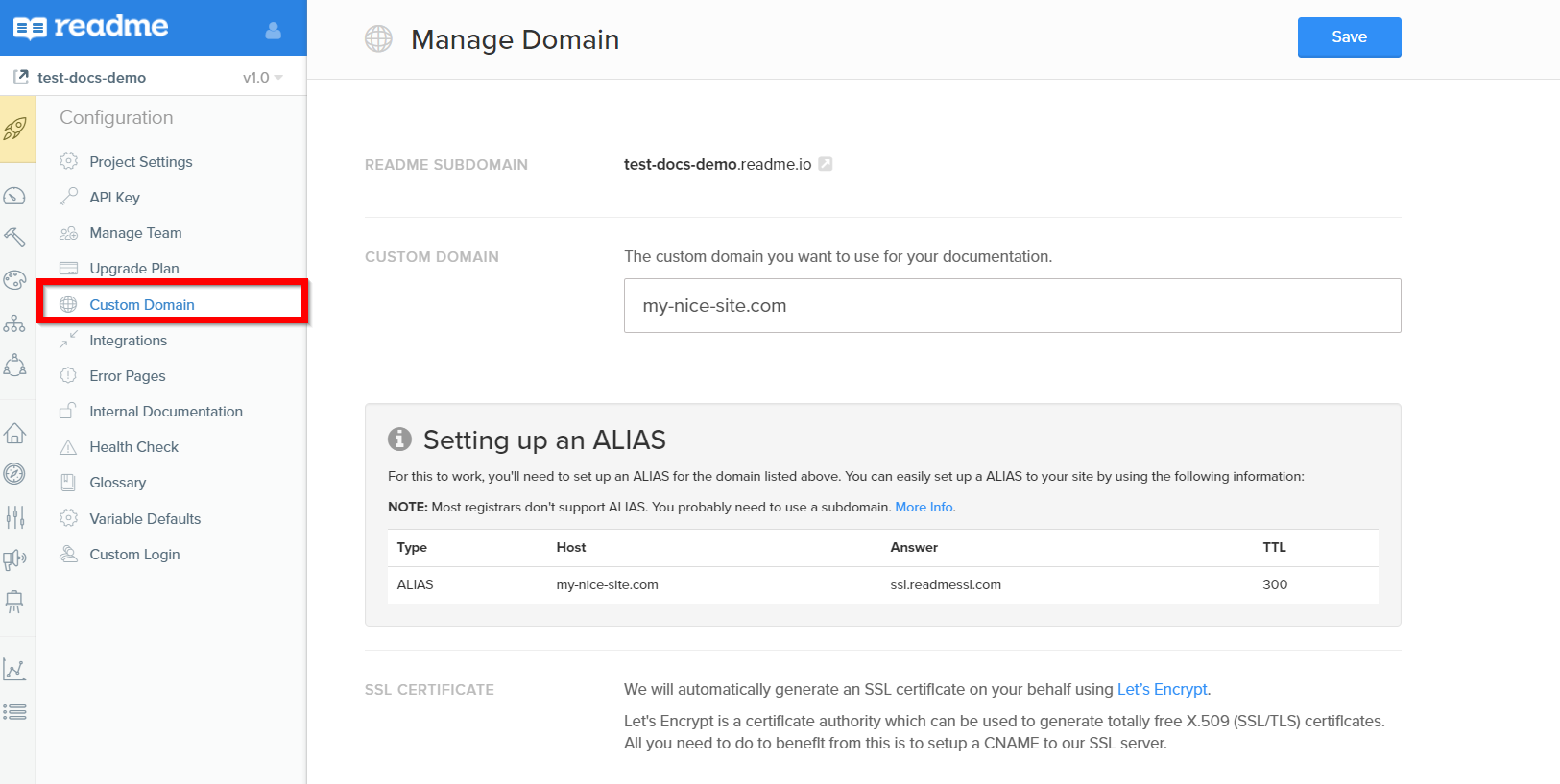
Task: Open Health Check page
Action: coord(133,446)
